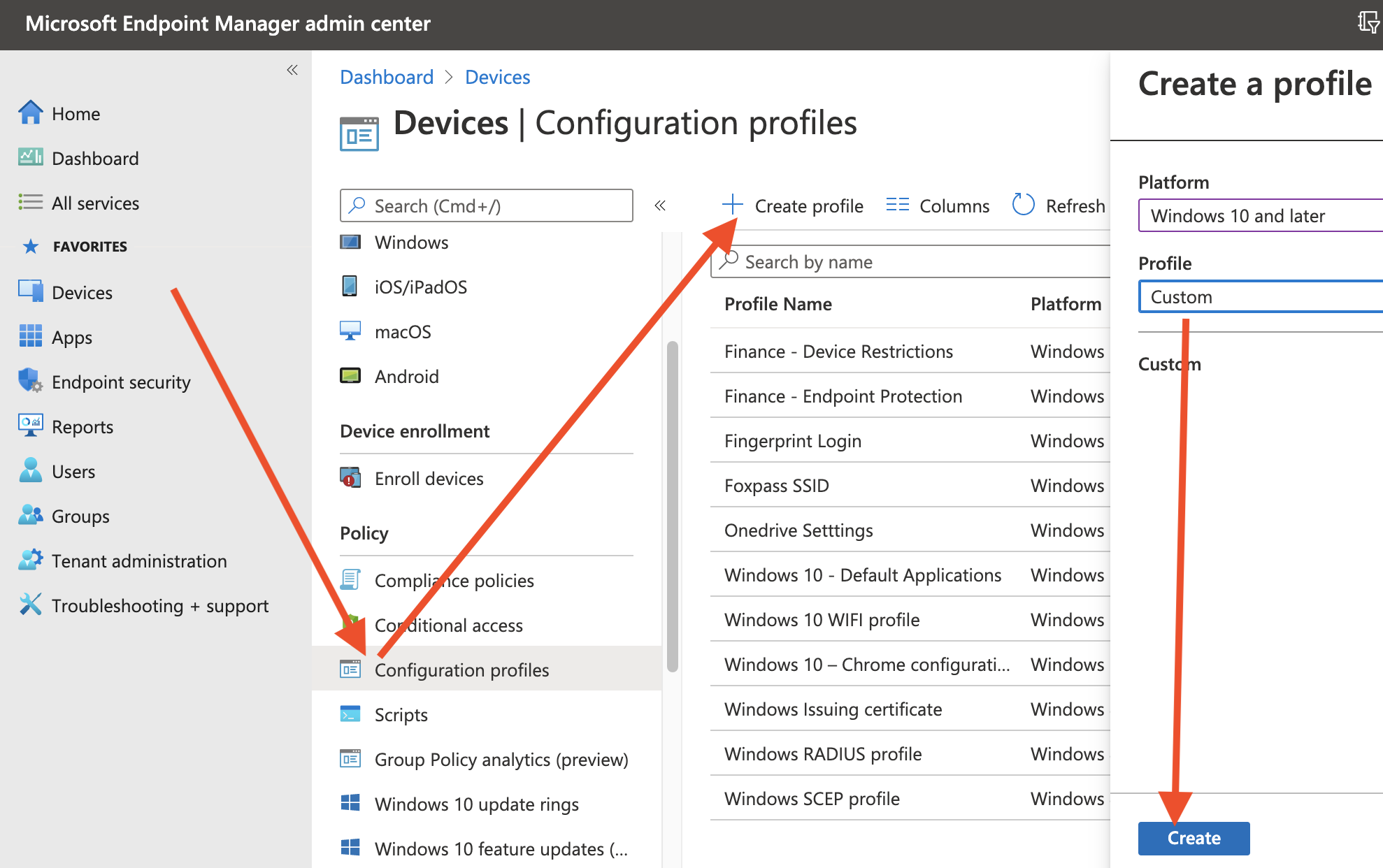This screenshot has height=868, width=1383.
Task: Click the Apps grid icon
Action: (x=31, y=336)
